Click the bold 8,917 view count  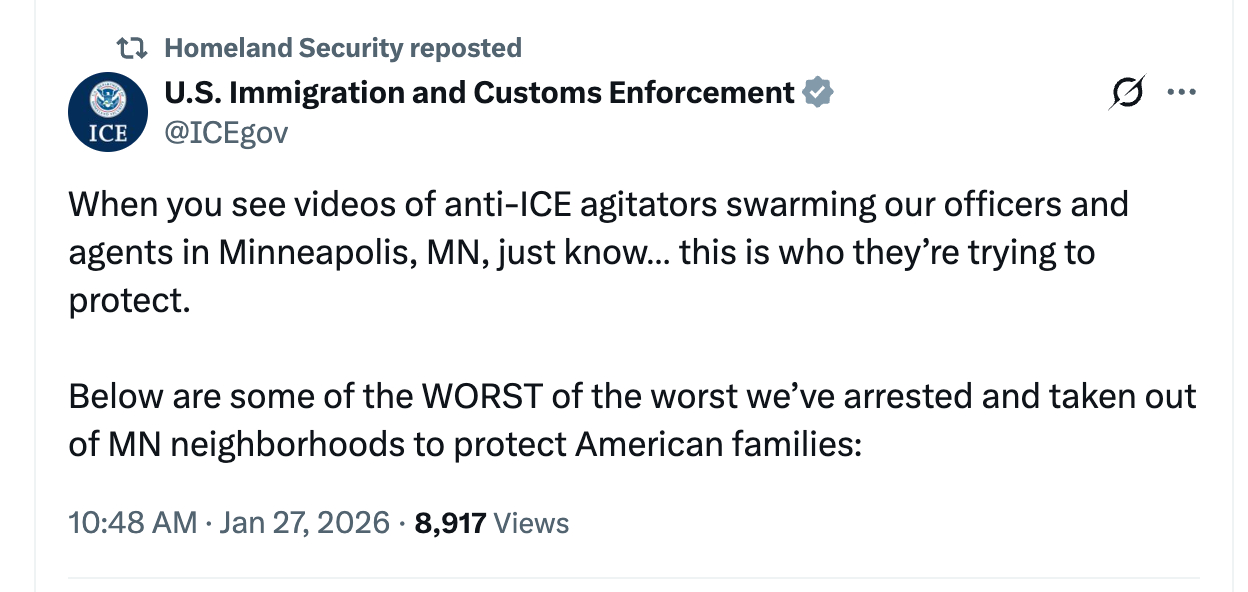(450, 522)
